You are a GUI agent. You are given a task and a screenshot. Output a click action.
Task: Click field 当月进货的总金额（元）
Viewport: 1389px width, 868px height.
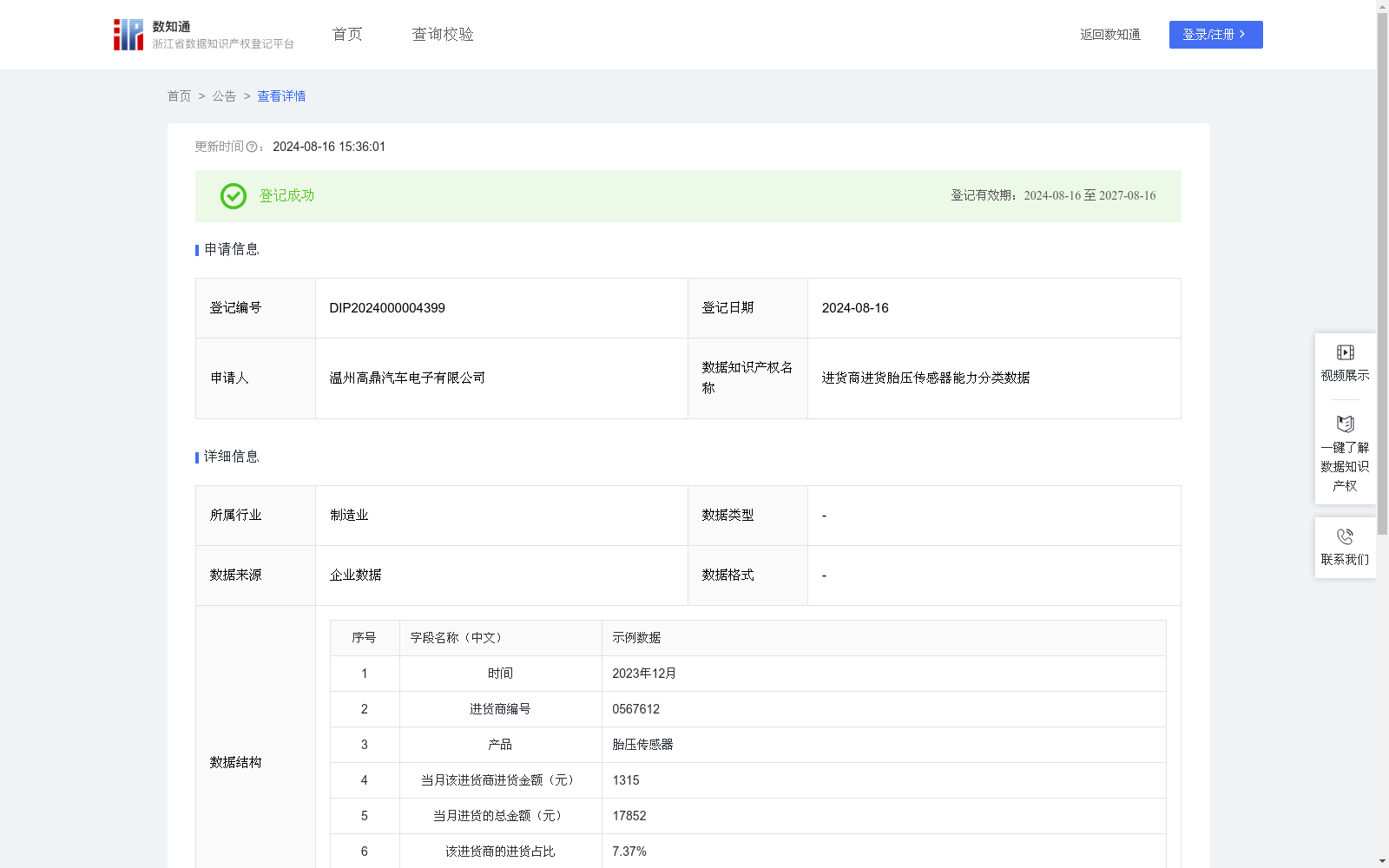(500, 816)
